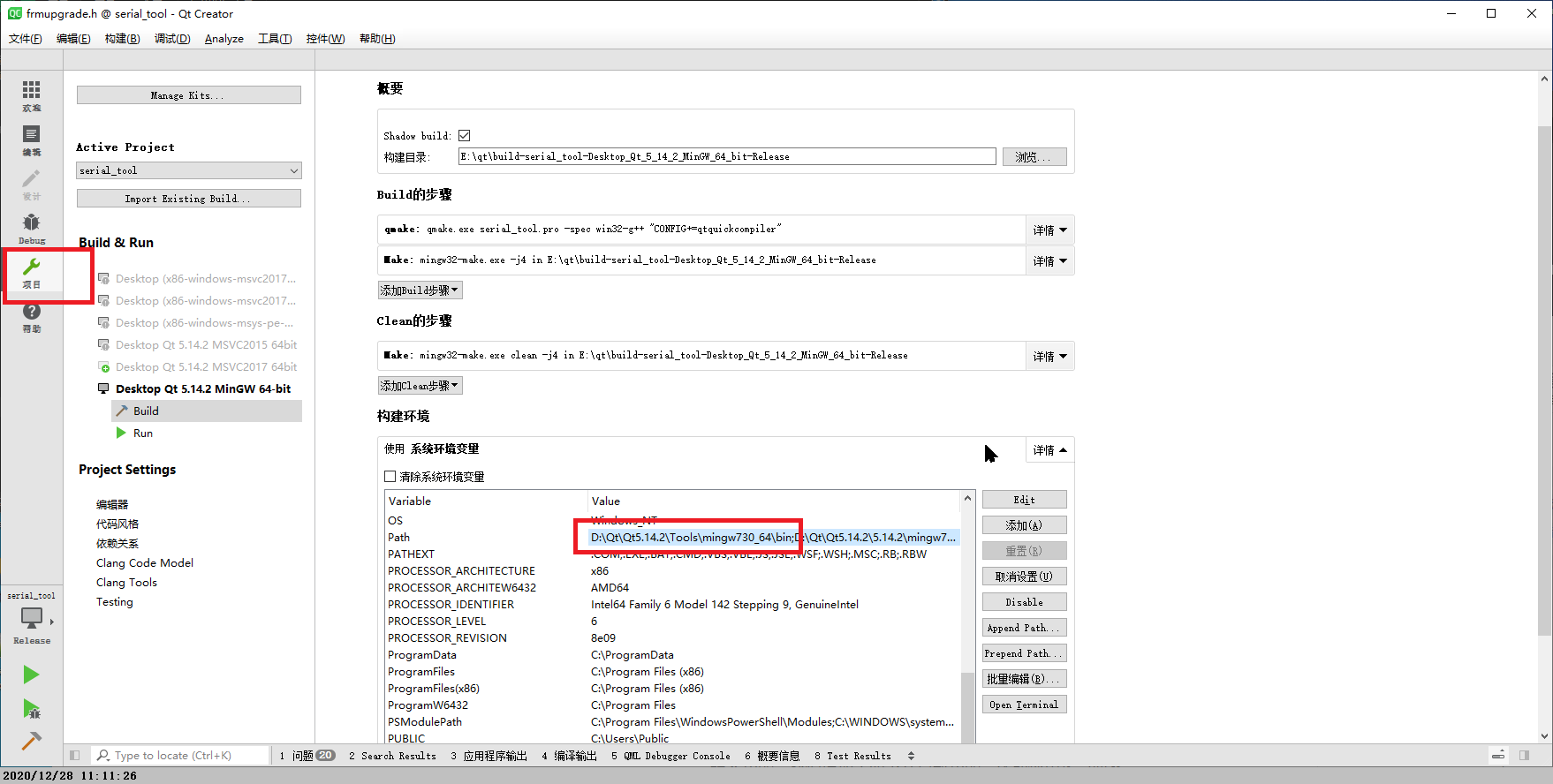Click the Browse button for build directory
This screenshot has width=1553, height=784.
pyautogui.click(x=1034, y=156)
